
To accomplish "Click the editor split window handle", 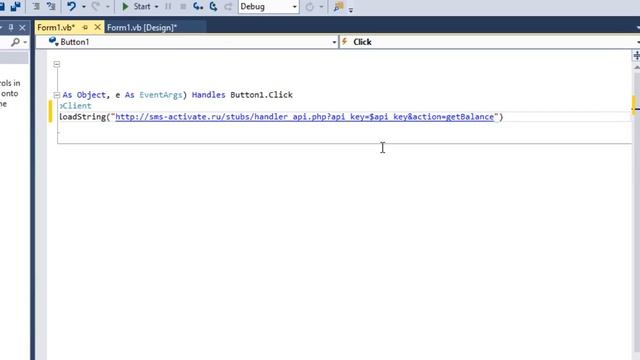I will tap(636, 56).
